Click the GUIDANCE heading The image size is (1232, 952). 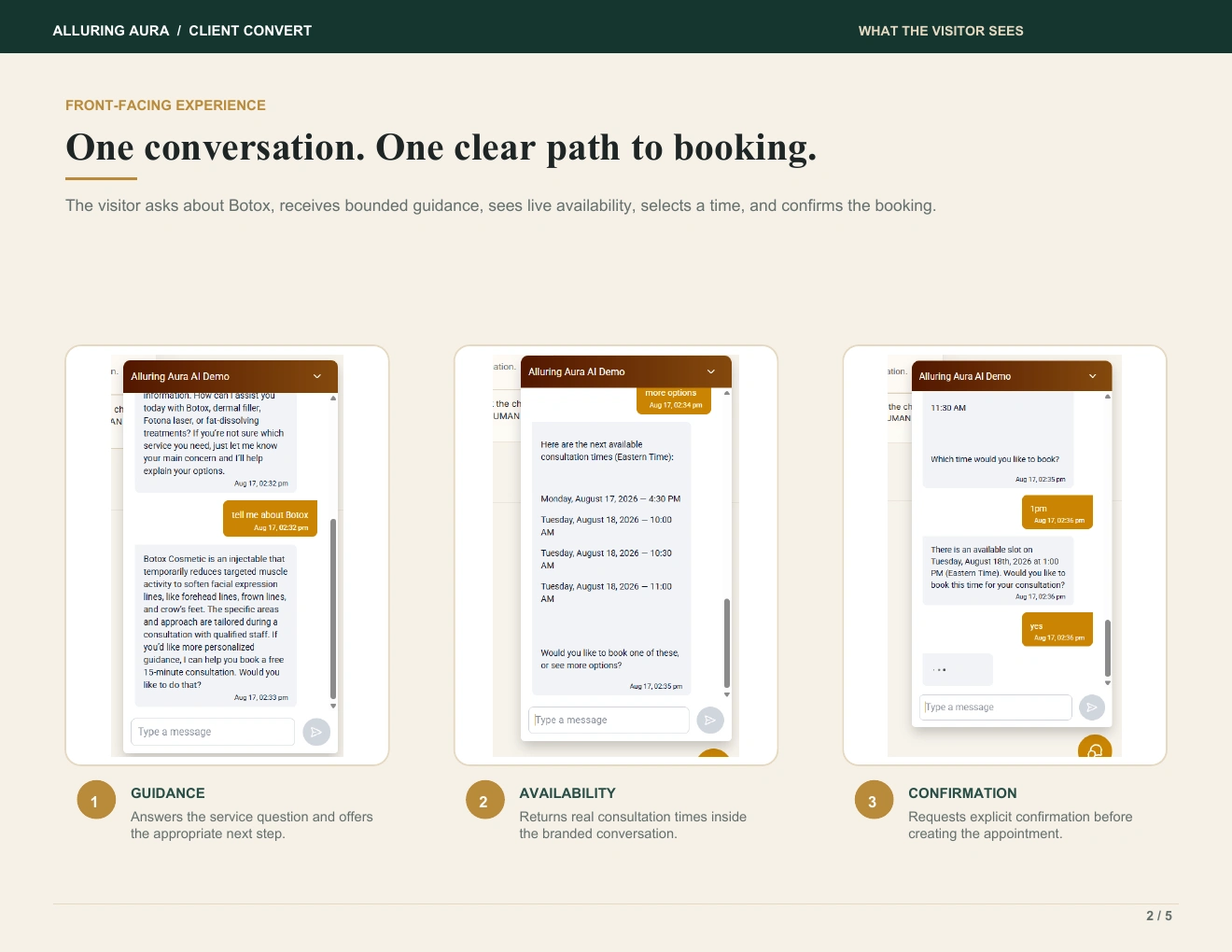click(168, 793)
